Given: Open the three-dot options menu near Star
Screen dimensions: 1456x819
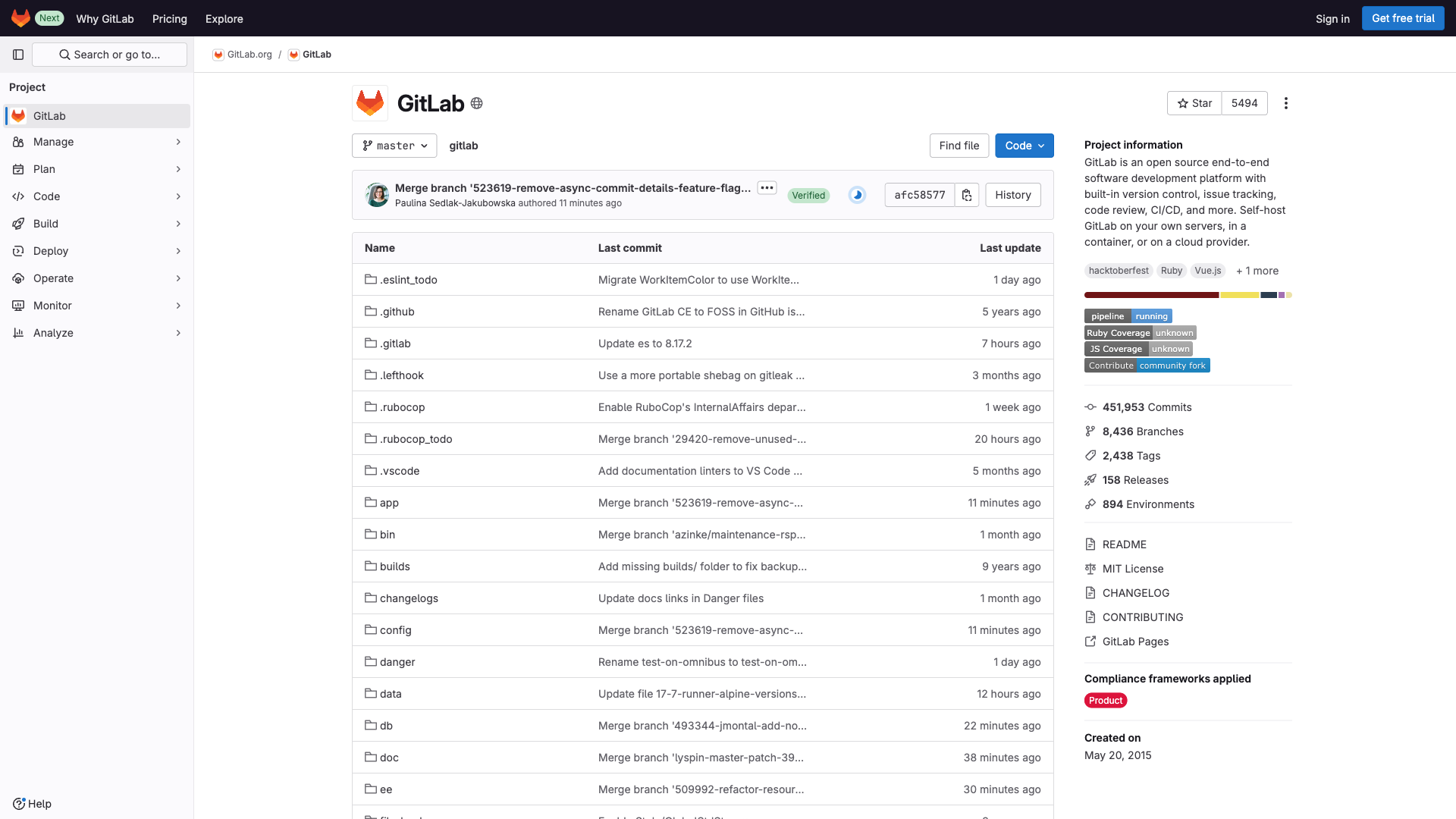Looking at the screenshot, I should tap(1285, 103).
